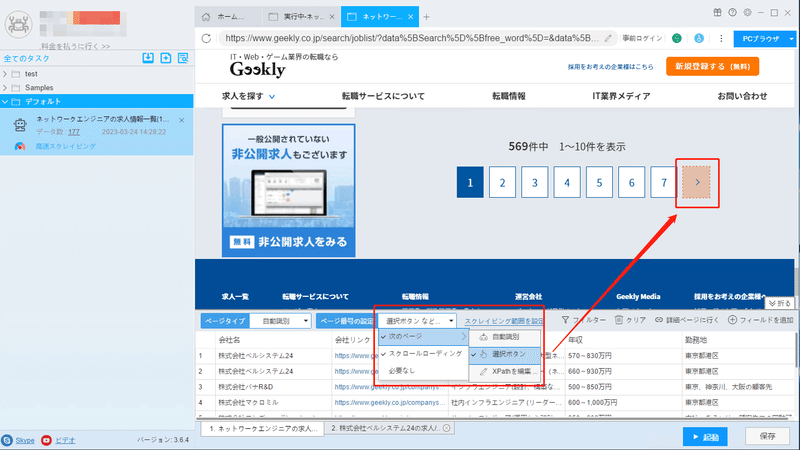Click the 保存 save button
The height and width of the screenshot is (450, 800).
tap(767, 436)
